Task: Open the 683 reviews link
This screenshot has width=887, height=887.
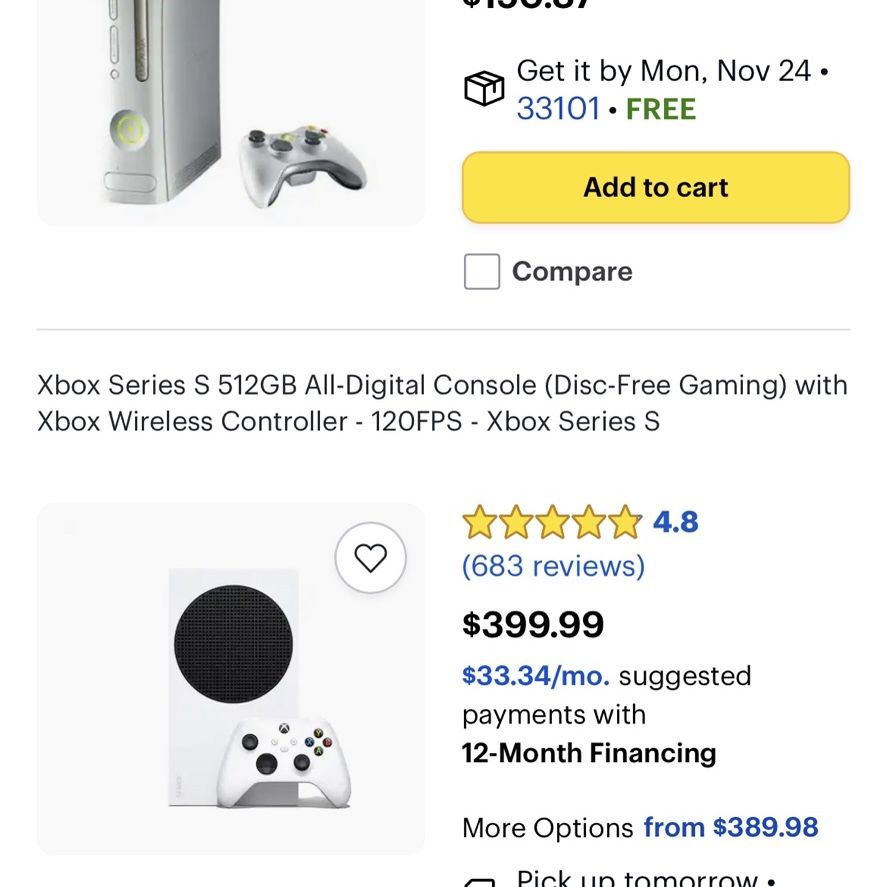Action: (553, 566)
